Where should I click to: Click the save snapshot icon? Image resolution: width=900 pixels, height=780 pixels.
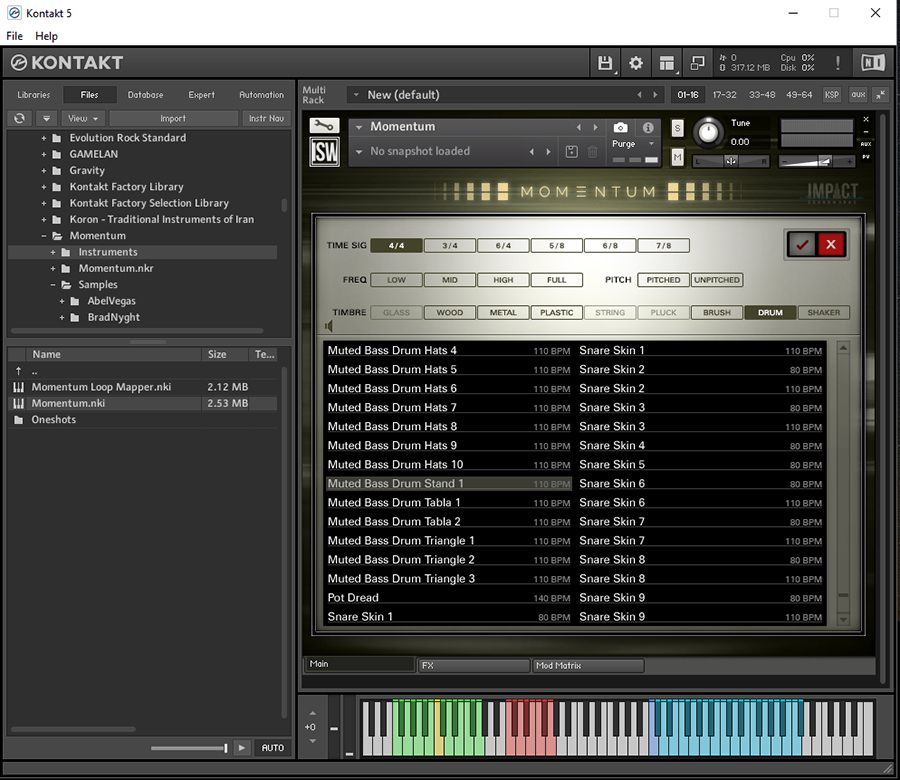(x=571, y=152)
